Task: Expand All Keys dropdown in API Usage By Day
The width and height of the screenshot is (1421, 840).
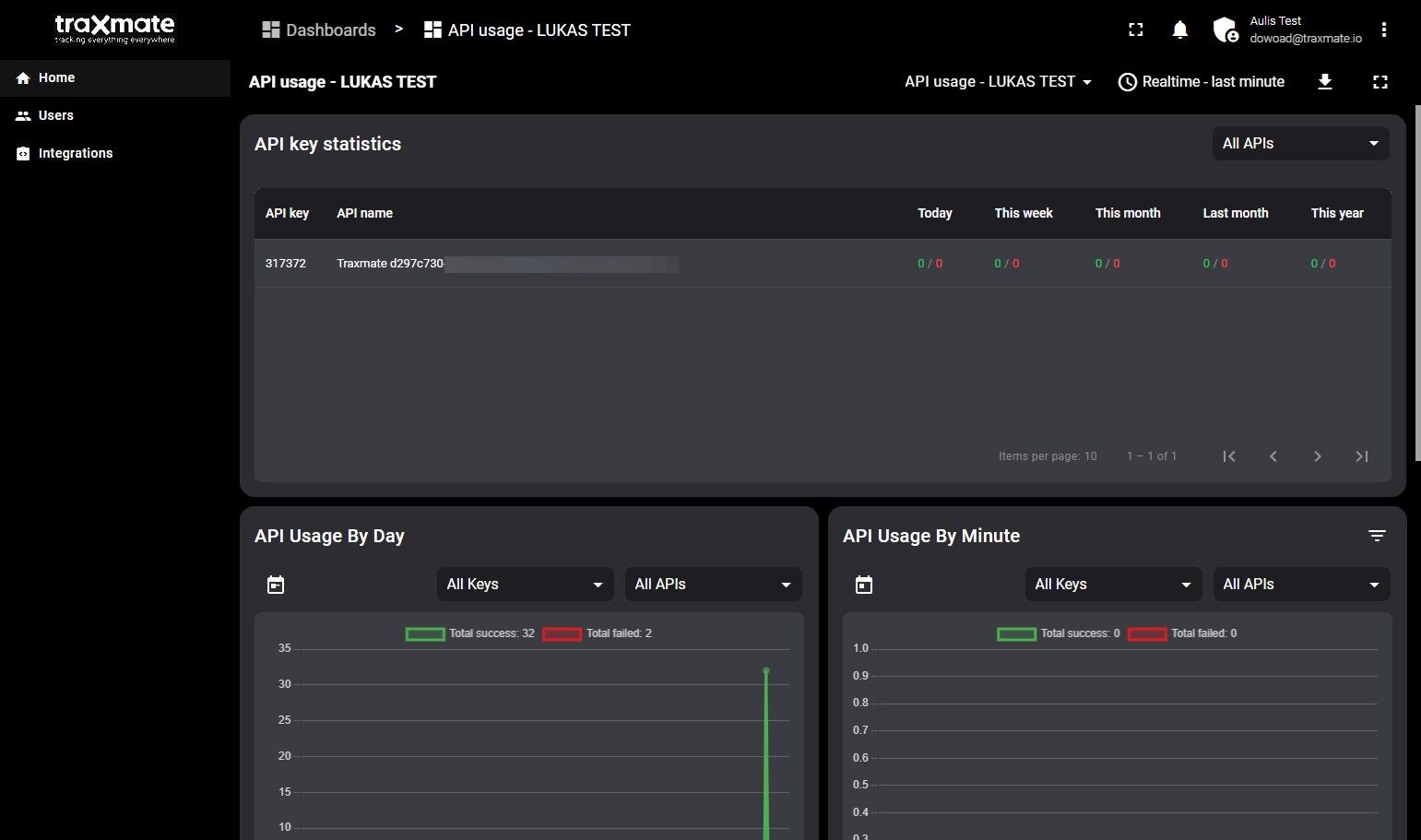Action: click(x=524, y=585)
